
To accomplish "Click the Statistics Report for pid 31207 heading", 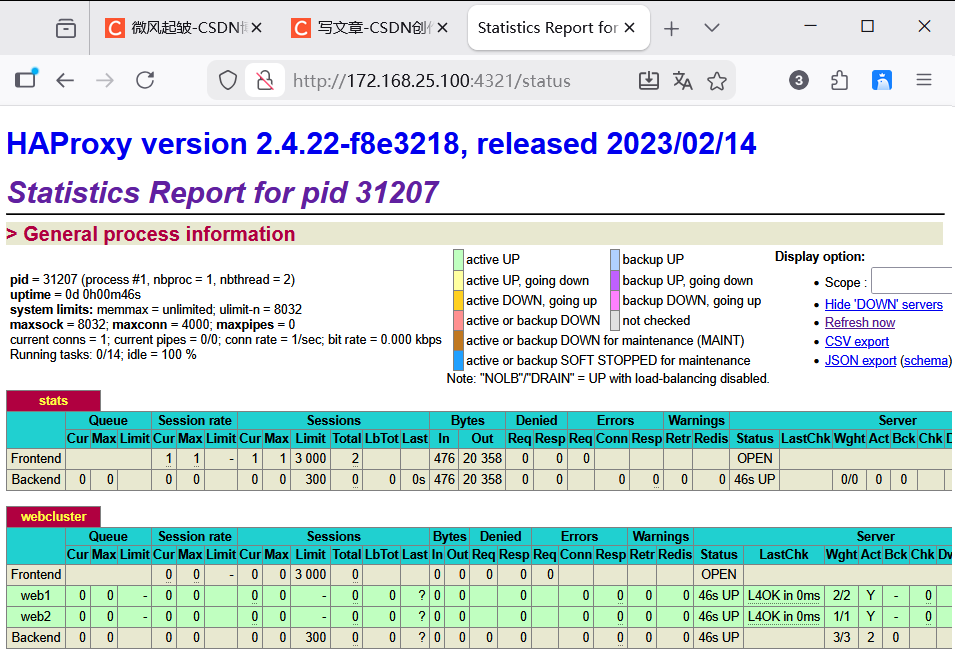I will tap(223, 193).
